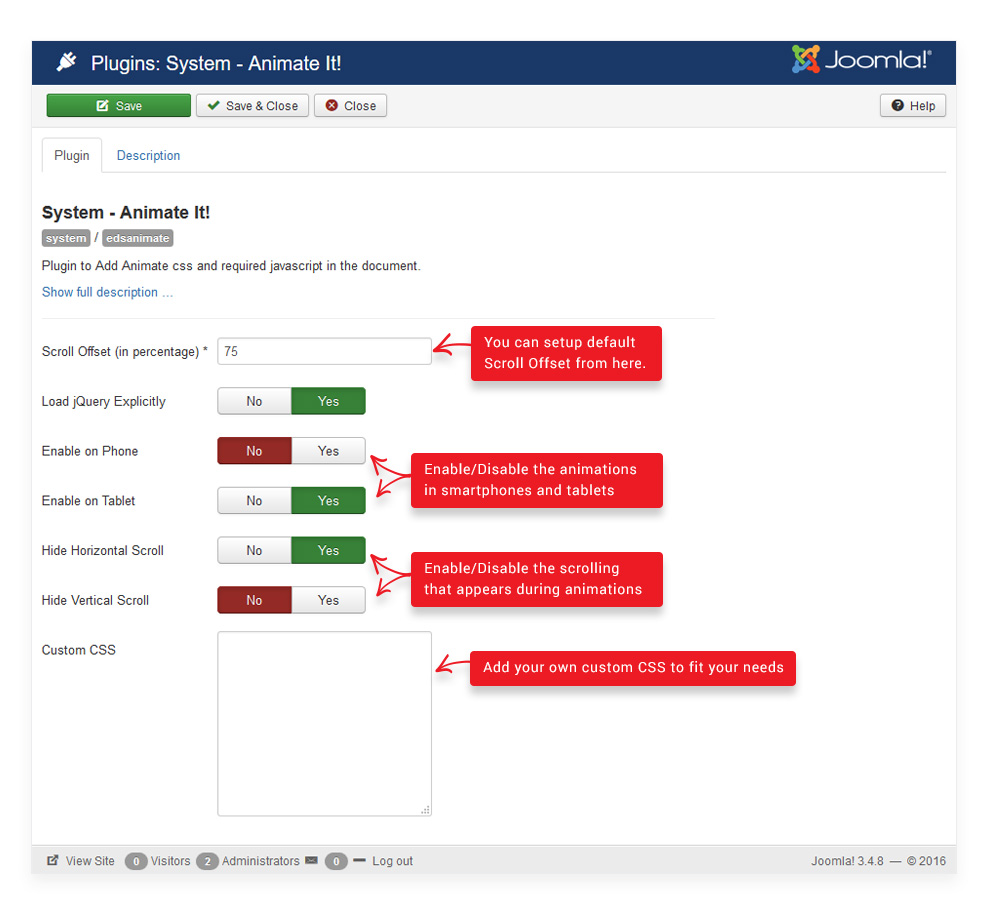Set Load jQuery Explicitly to No
988x912 pixels.
coord(254,401)
